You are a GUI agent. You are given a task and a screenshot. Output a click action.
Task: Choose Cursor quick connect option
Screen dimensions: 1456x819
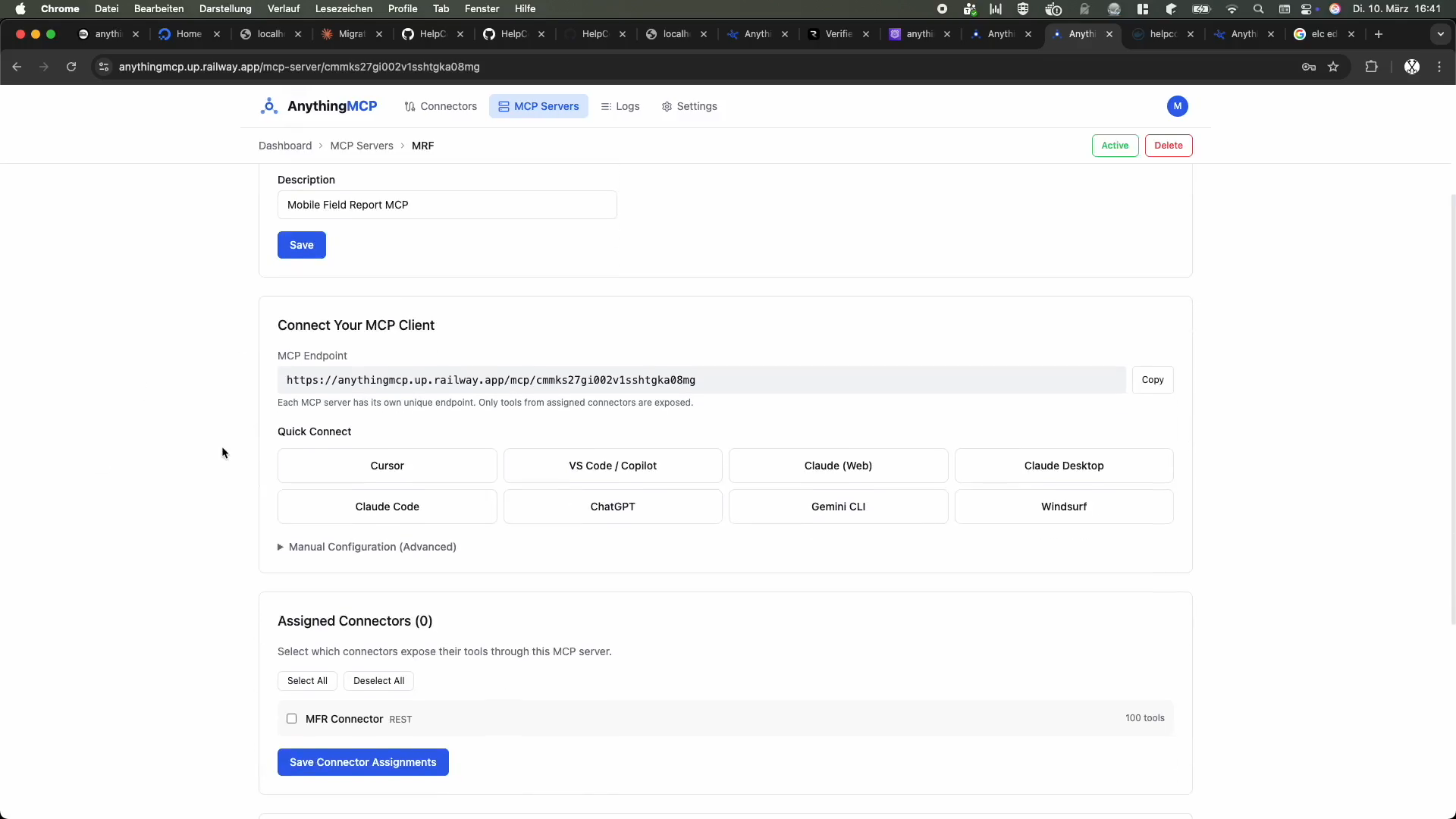click(x=388, y=466)
